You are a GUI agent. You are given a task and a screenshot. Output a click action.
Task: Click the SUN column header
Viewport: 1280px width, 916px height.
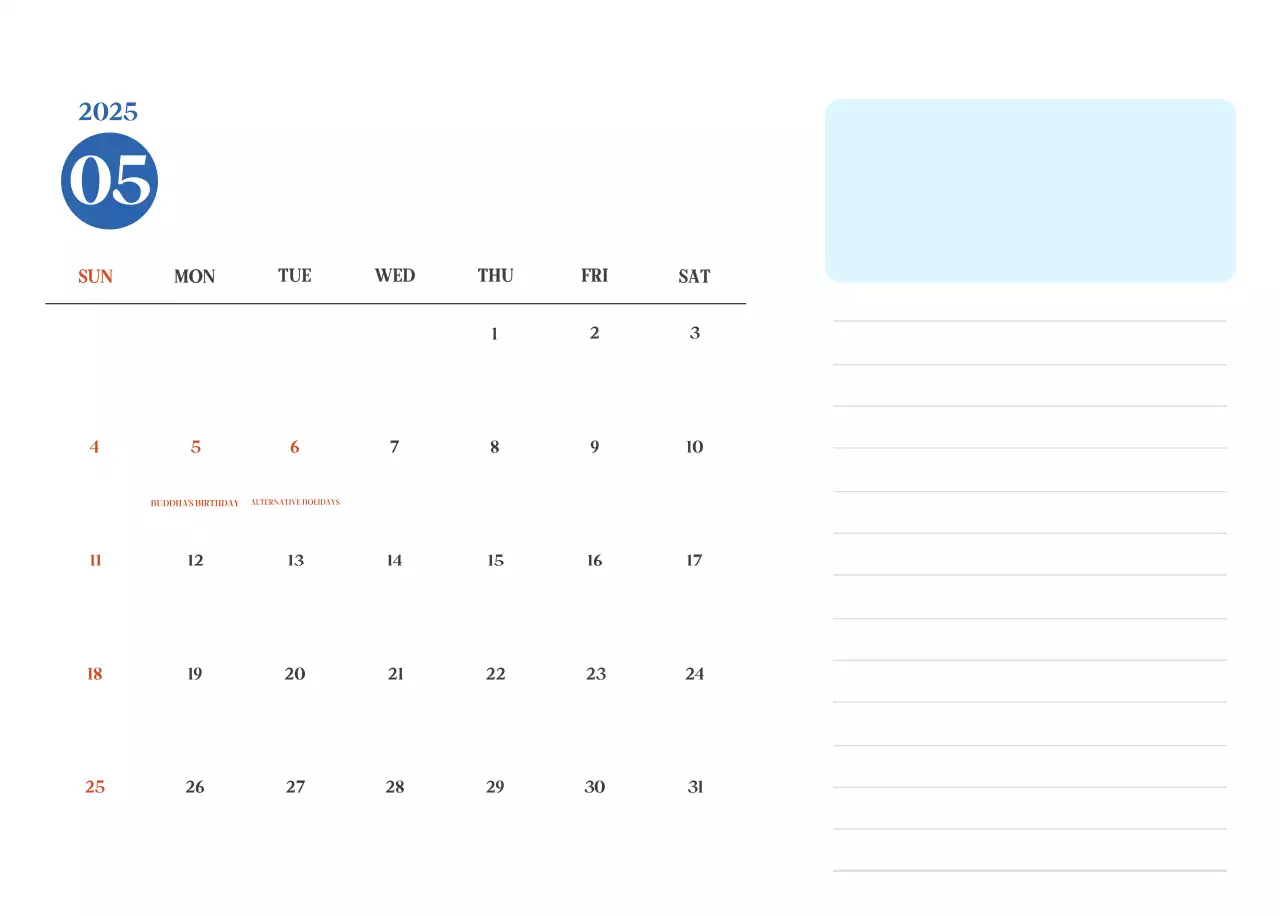click(x=95, y=276)
